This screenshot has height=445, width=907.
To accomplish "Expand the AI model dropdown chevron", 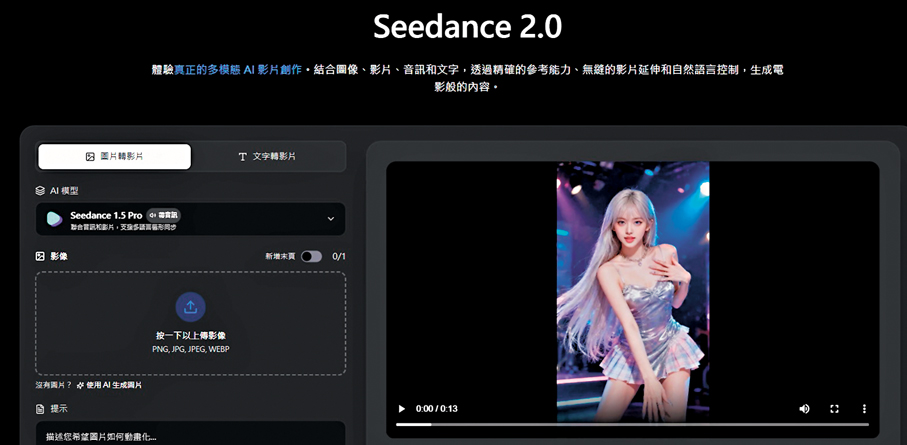I will pos(331,219).
